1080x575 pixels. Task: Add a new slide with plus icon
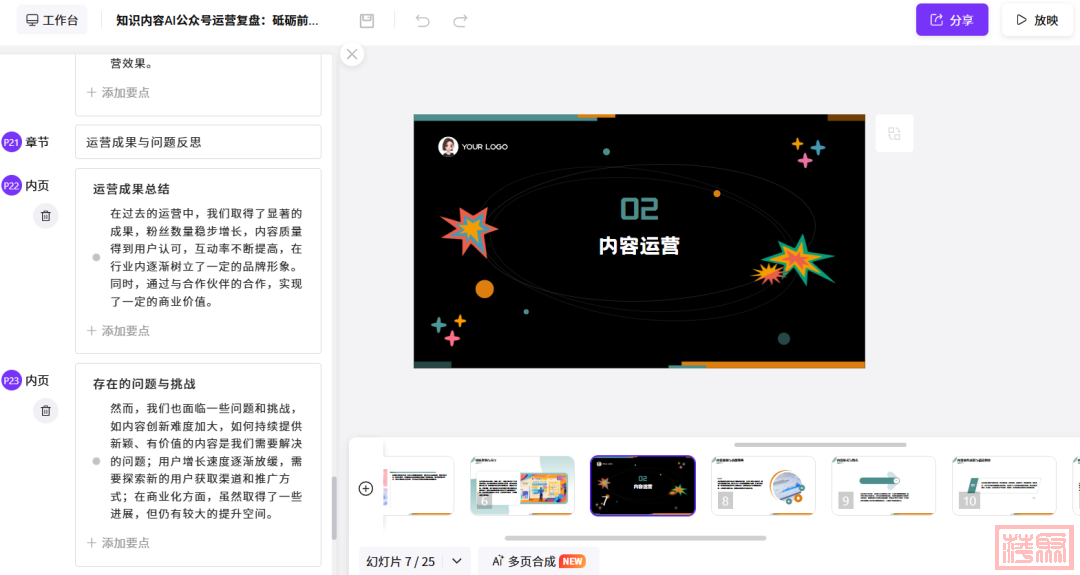click(x=366, y=488)
